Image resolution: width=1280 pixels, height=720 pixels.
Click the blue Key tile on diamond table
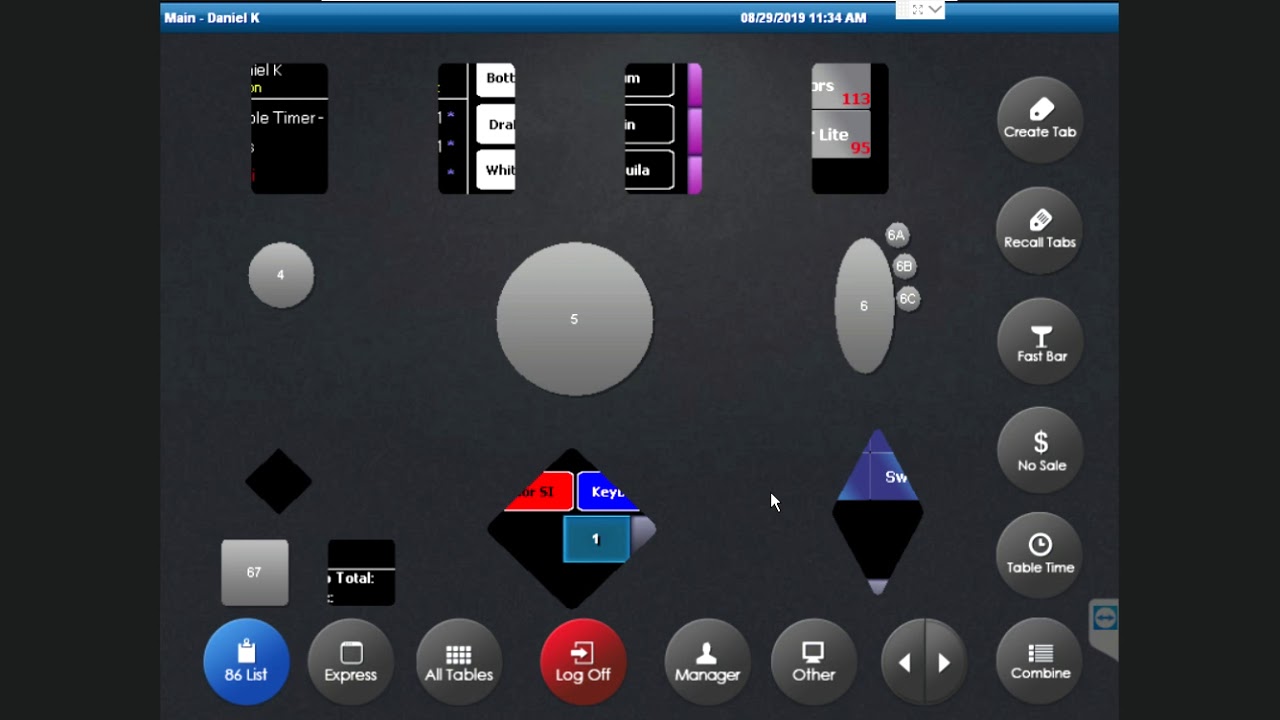(608, 492)
